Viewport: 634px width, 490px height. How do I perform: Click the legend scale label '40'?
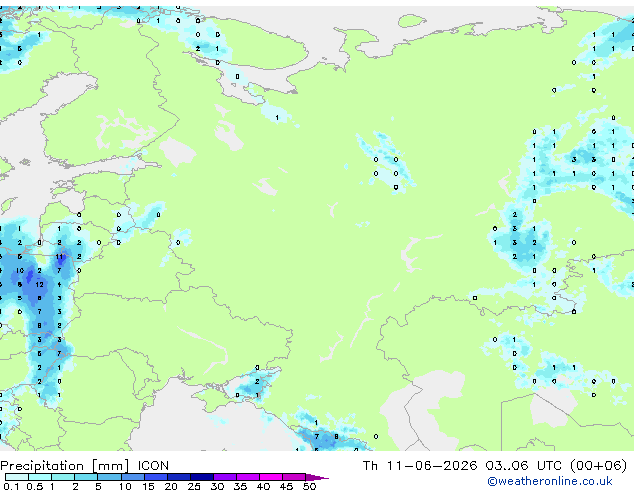263,486
